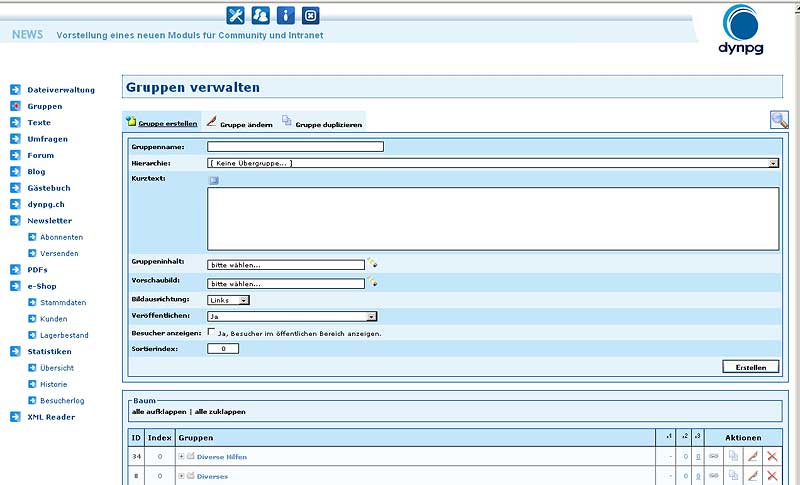Click into the Gruppenname text field
800x485 pixels.
pos(295,146)
